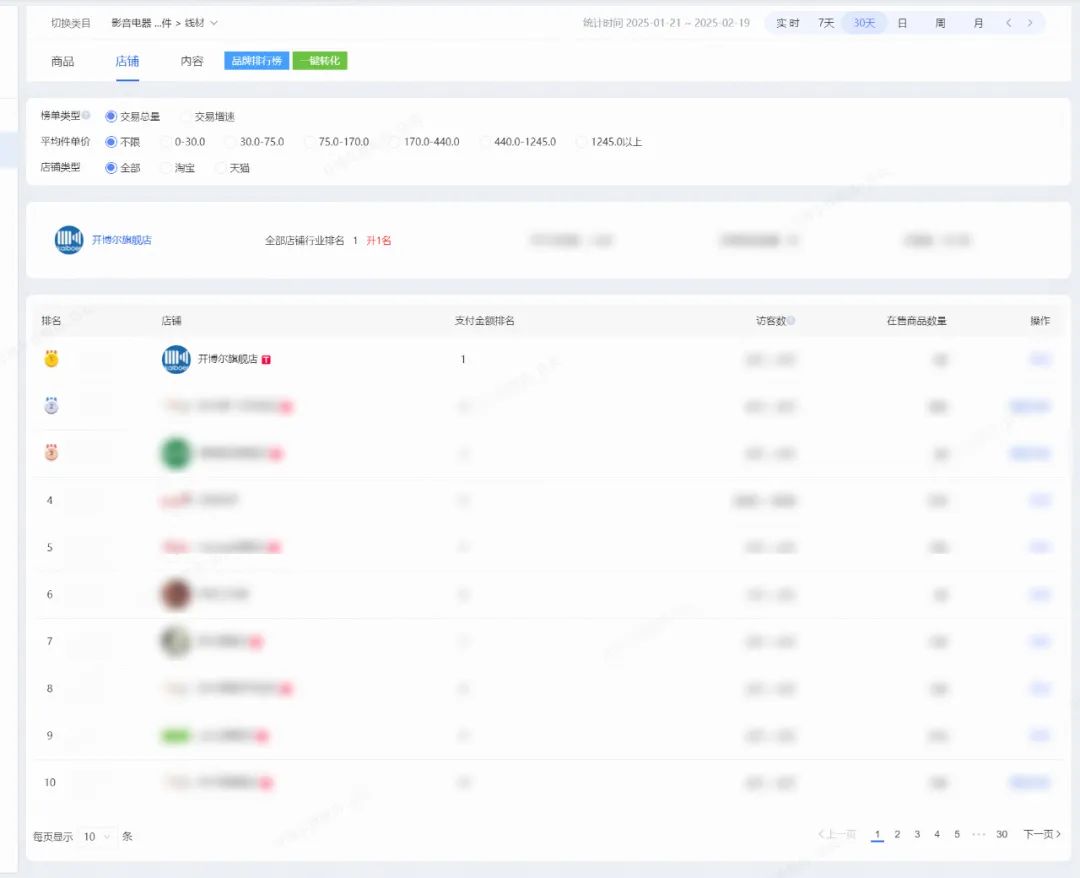Go to next period with right arrow

1030,23
